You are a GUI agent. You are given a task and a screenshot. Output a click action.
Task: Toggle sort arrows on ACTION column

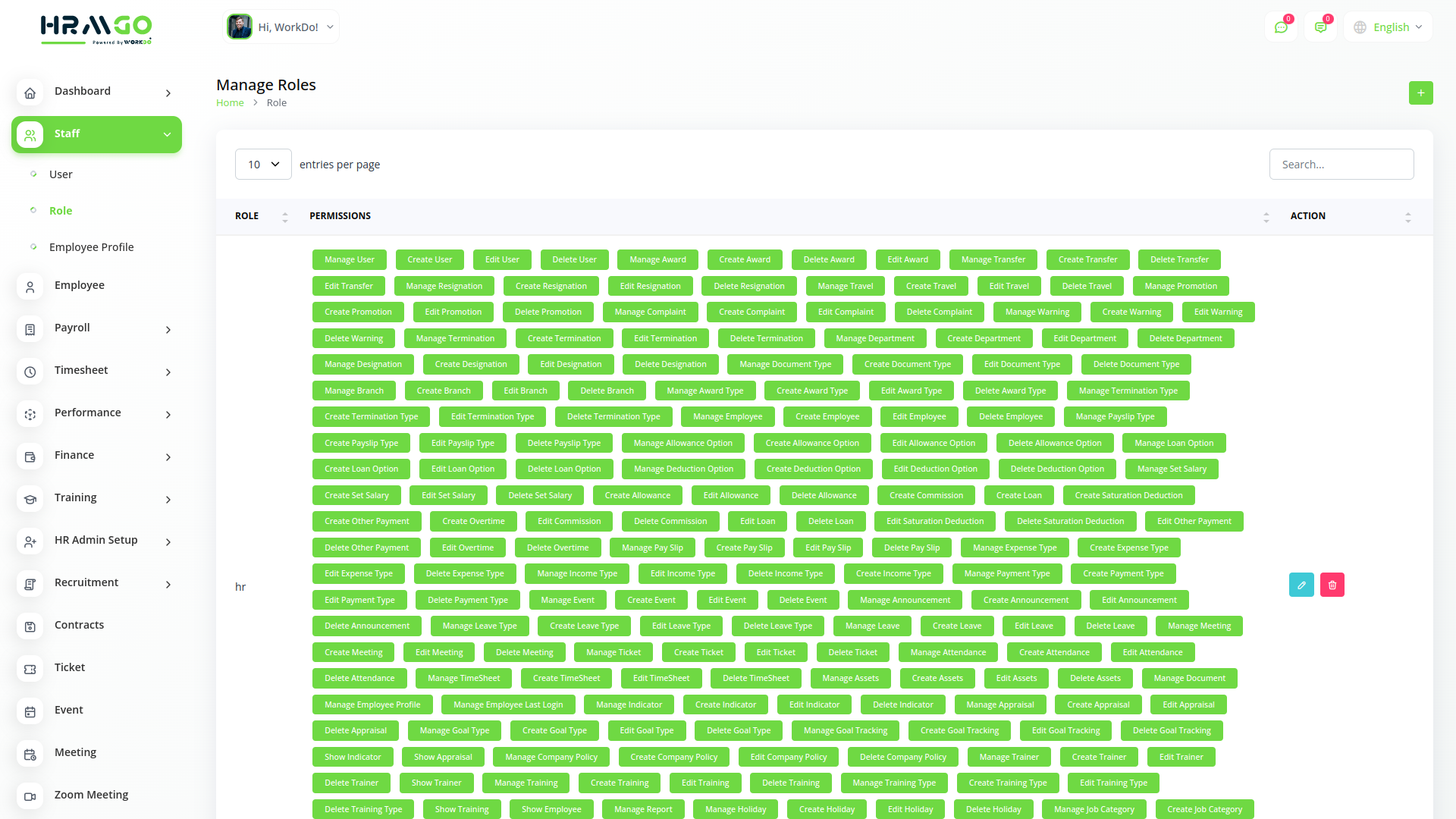click(x=1407, y=217)
